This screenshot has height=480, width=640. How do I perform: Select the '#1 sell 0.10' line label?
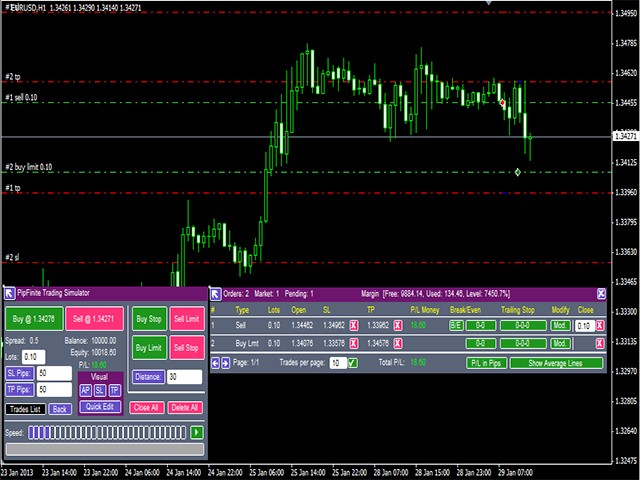21,98
